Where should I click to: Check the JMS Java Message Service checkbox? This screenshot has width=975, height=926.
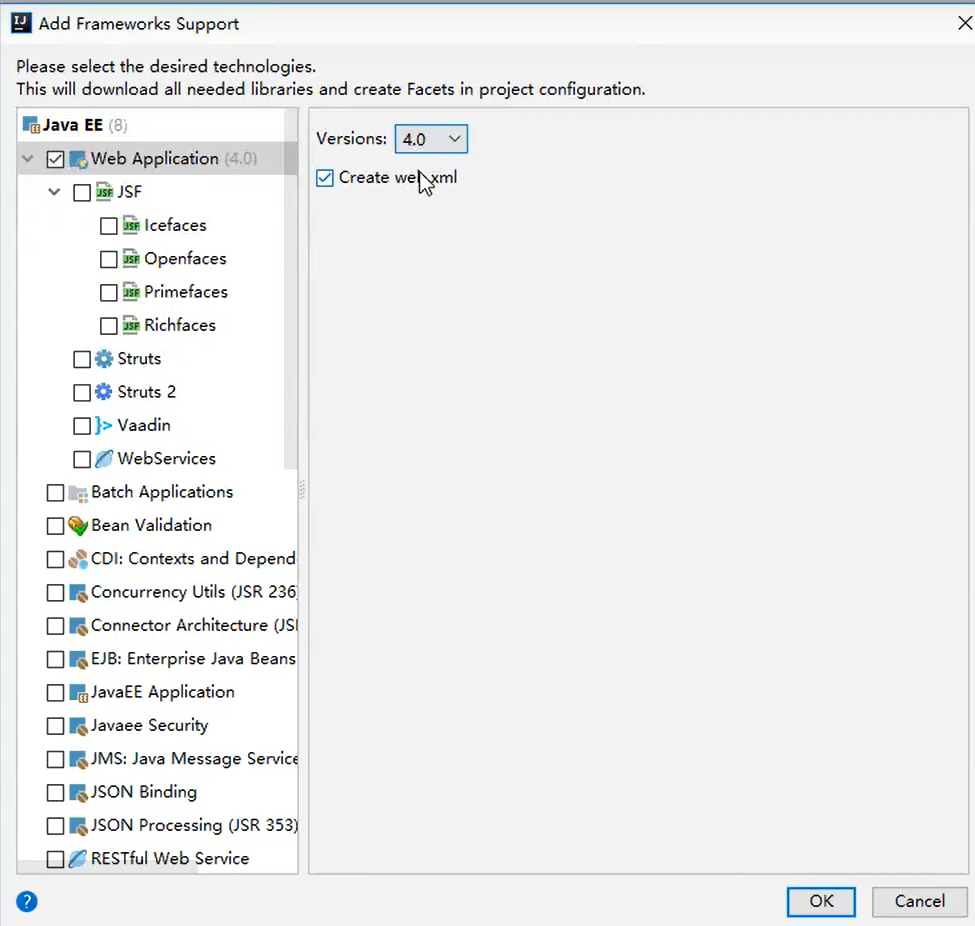click(55, 759)
